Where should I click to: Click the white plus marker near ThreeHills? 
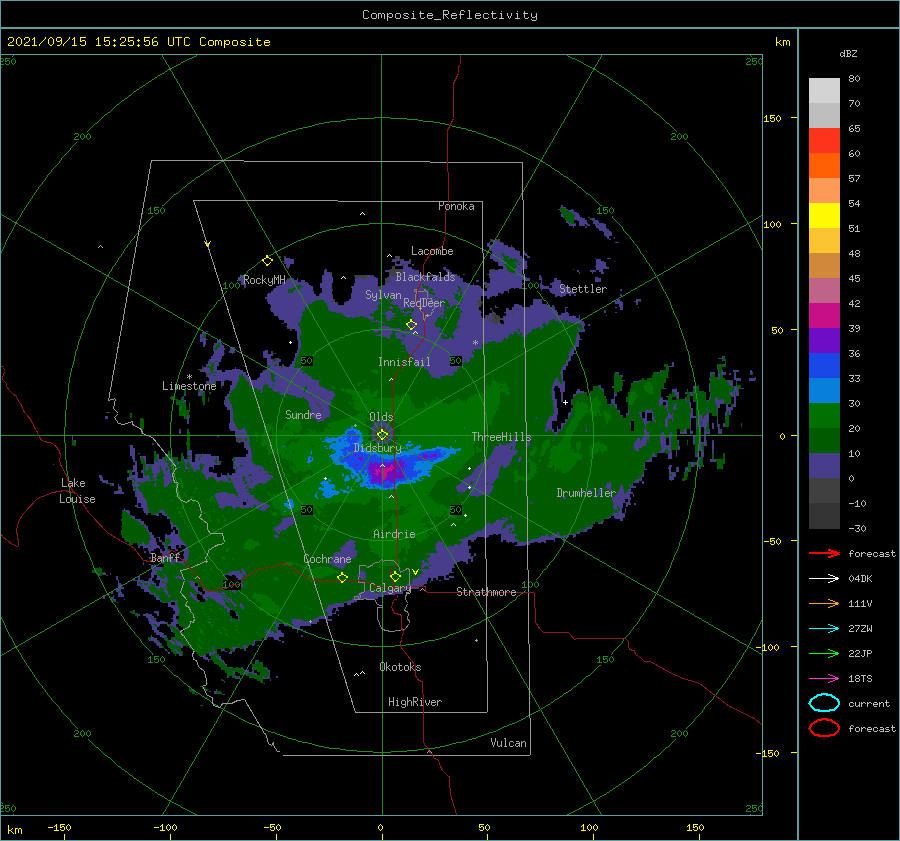(565, 402)
